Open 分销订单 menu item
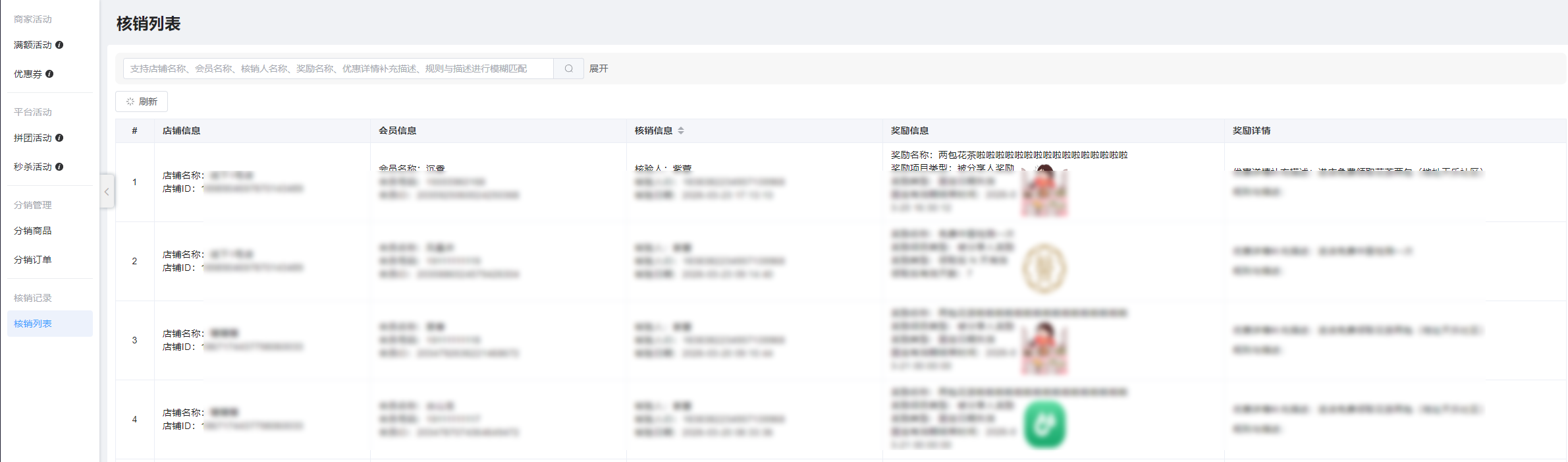Viewport: 1568px width, 462px height. (x=33, y=260)
